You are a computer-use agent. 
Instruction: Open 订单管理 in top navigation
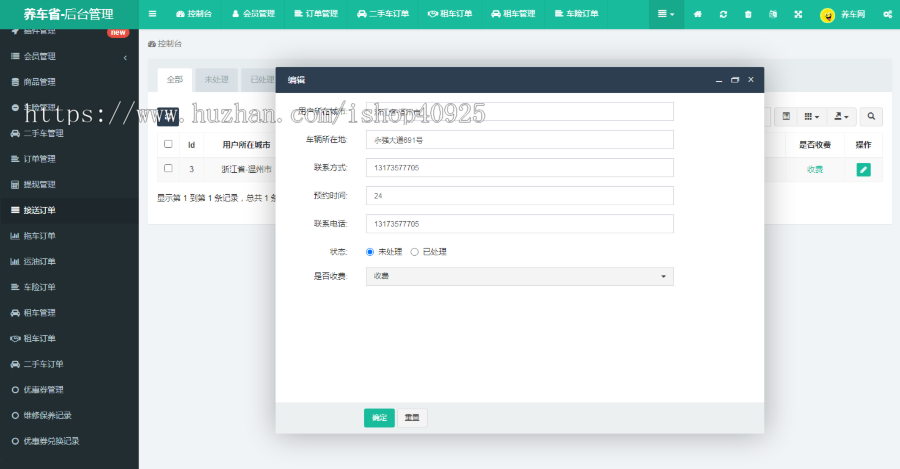click(x=316, y=14)
